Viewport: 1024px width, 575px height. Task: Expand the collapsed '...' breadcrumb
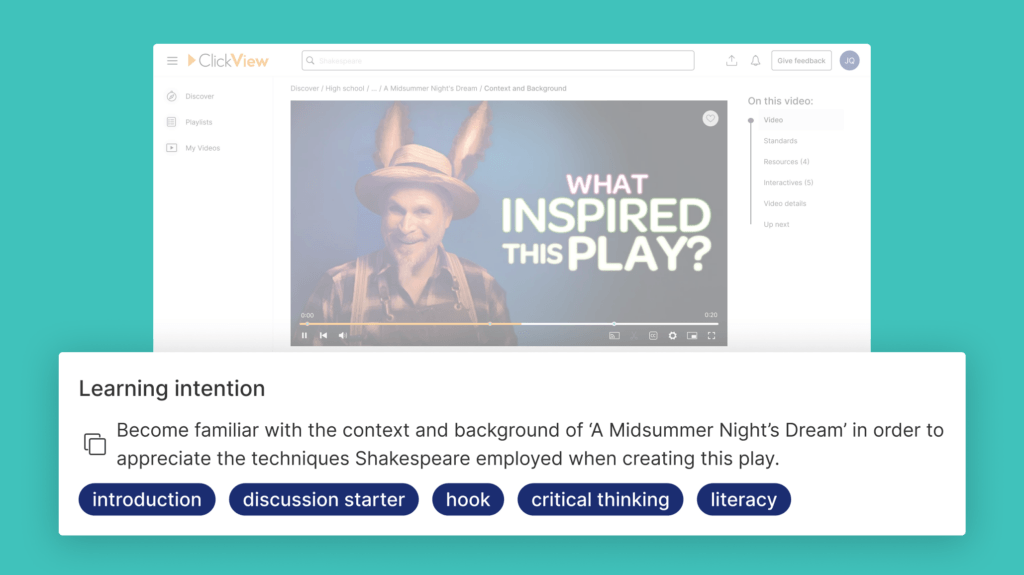point(374,89)
